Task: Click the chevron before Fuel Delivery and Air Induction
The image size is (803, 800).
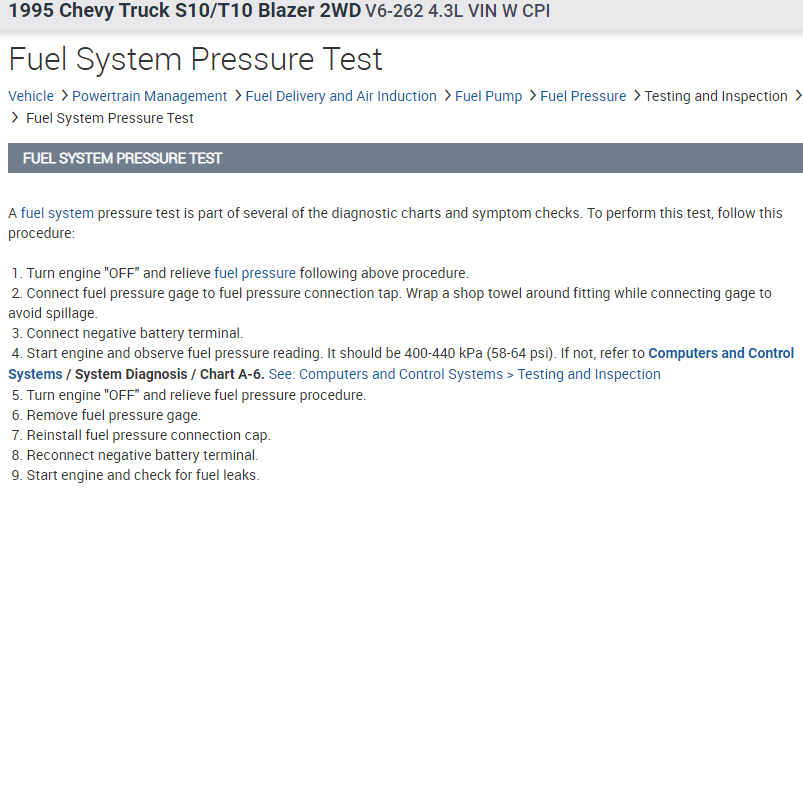Action: pyautogui.click(x=237, y=96)
